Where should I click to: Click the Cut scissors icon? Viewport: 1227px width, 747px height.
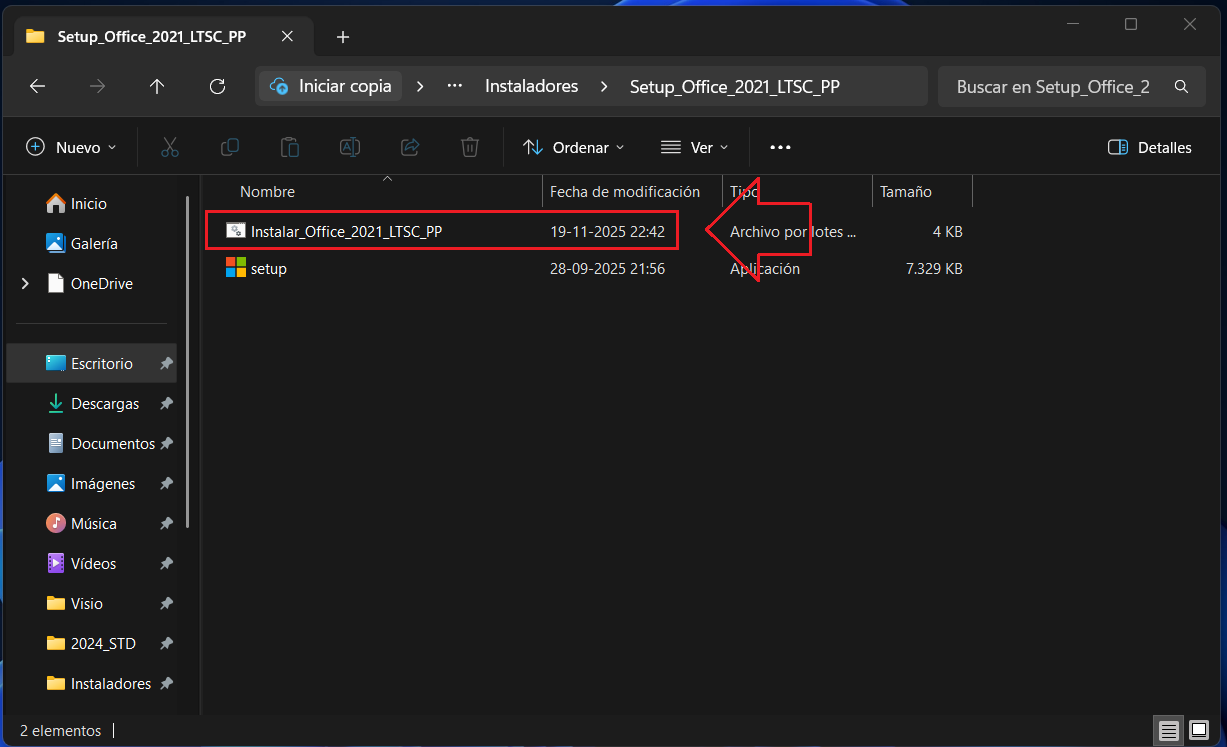pyautogui.click(x=169, y=147)
